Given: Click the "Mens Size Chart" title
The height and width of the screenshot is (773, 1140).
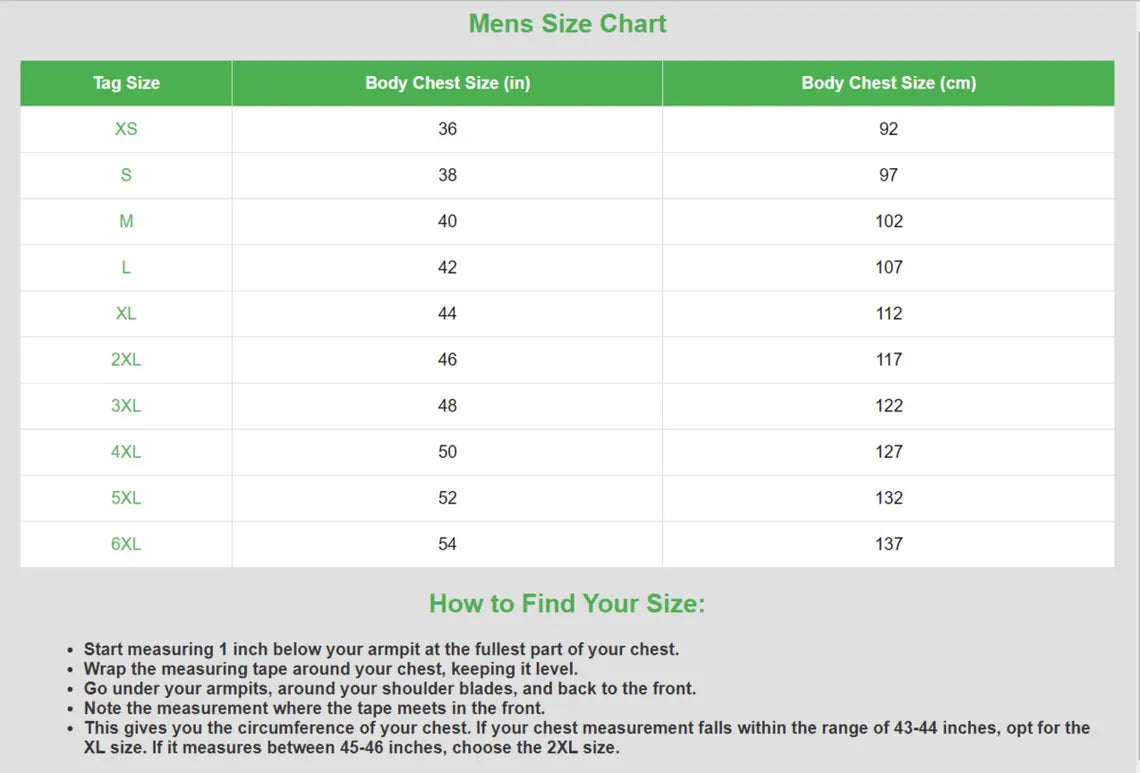Looking at the screenshot, I should click(x=567, y=24).
